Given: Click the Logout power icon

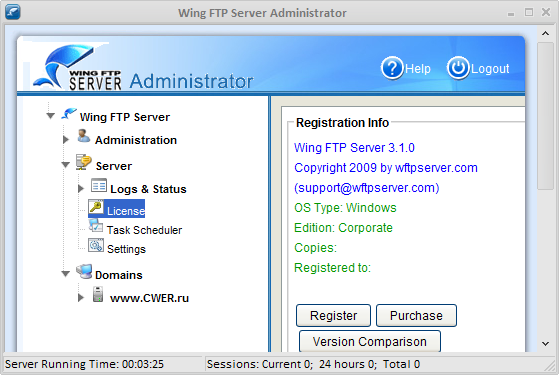Looking at the screenshot, I should point(458,68).
